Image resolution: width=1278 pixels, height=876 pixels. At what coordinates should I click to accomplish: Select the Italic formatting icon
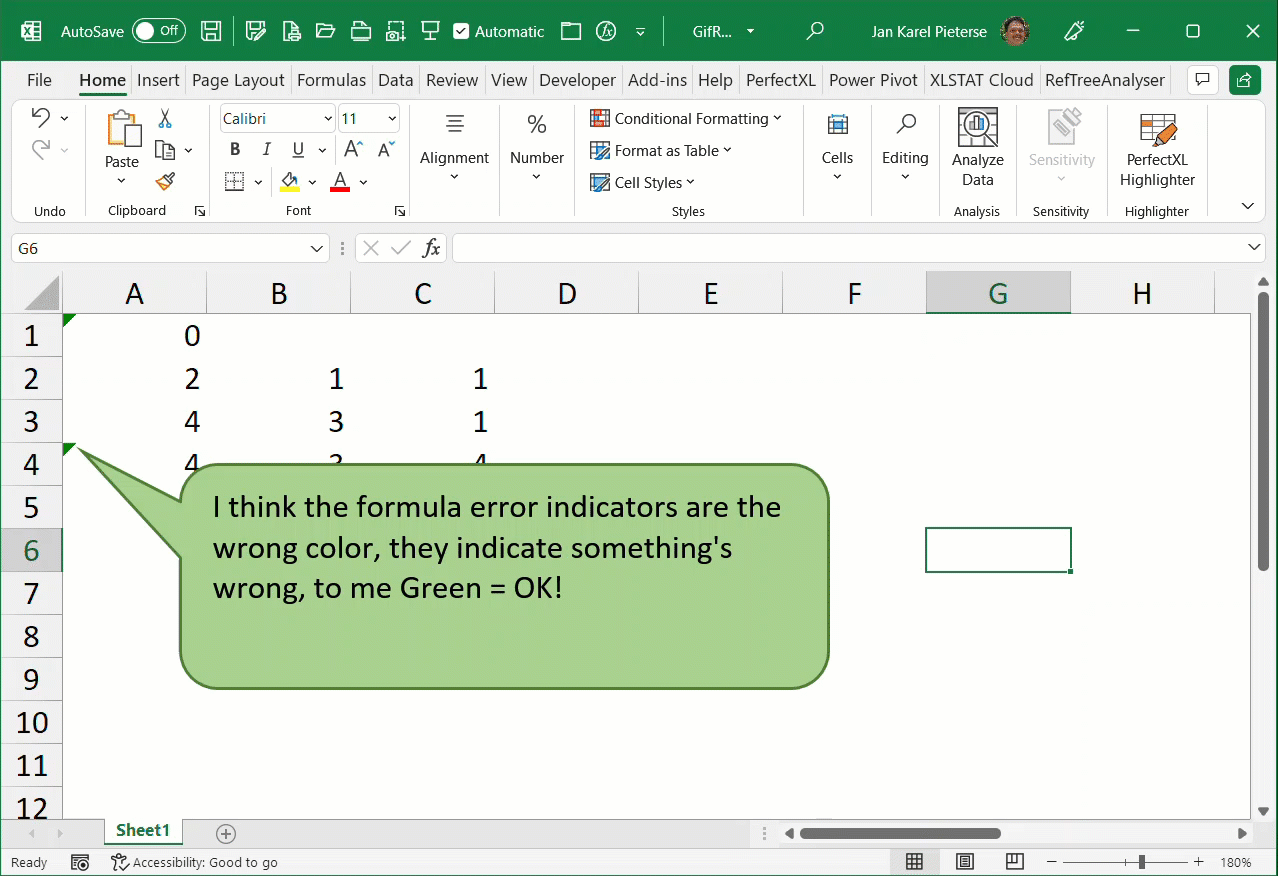[x=266, y=148]
